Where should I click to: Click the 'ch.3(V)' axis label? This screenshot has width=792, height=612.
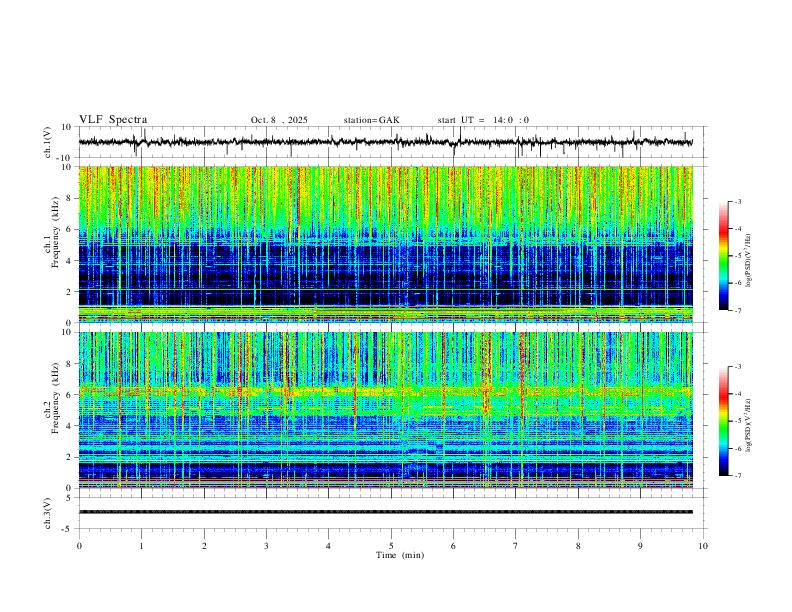48,513
